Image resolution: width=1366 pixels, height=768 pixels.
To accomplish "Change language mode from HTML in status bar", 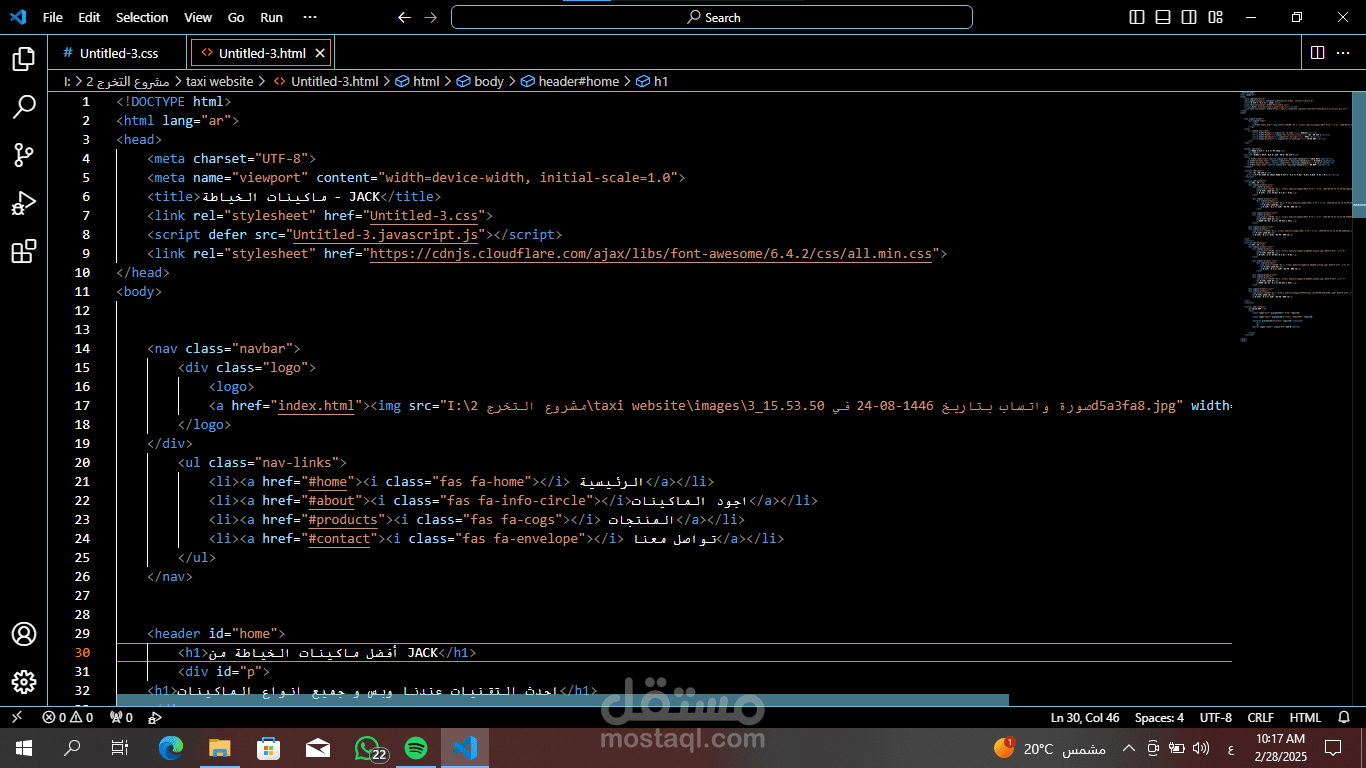I will 1305,717.
